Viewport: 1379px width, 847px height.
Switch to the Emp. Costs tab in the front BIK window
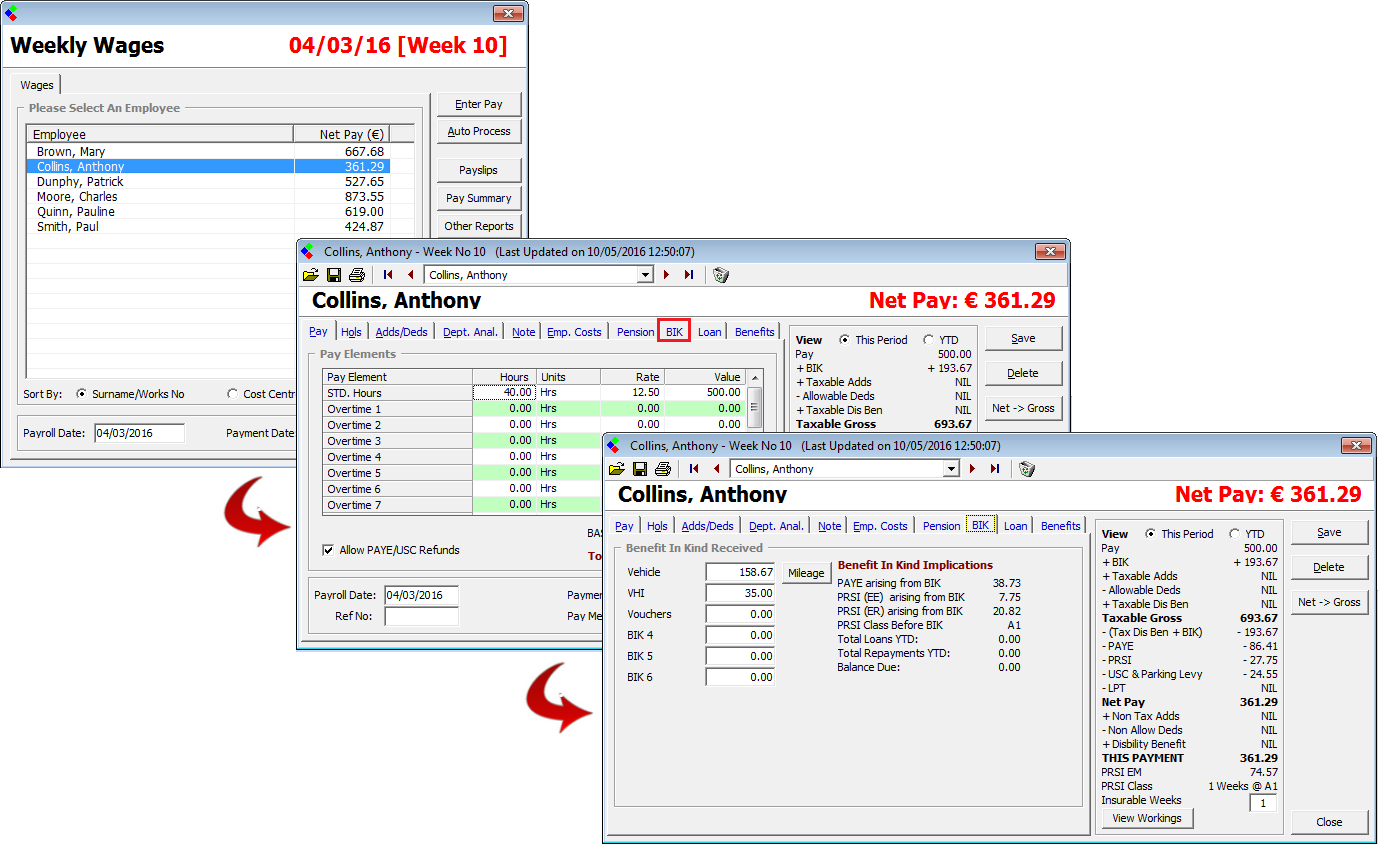click(880, 526)
